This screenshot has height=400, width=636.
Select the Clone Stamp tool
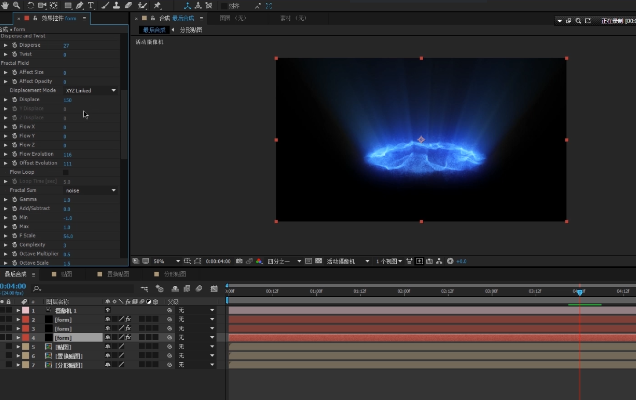pos(116,6)
